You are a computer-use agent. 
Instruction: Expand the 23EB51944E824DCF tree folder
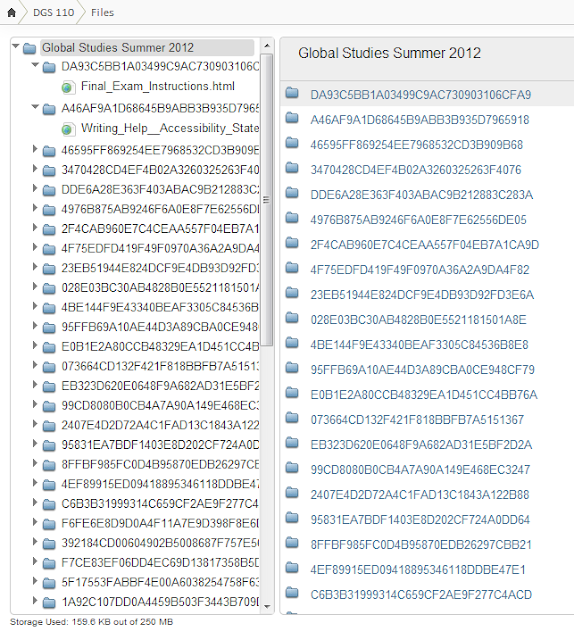point(35,267)
